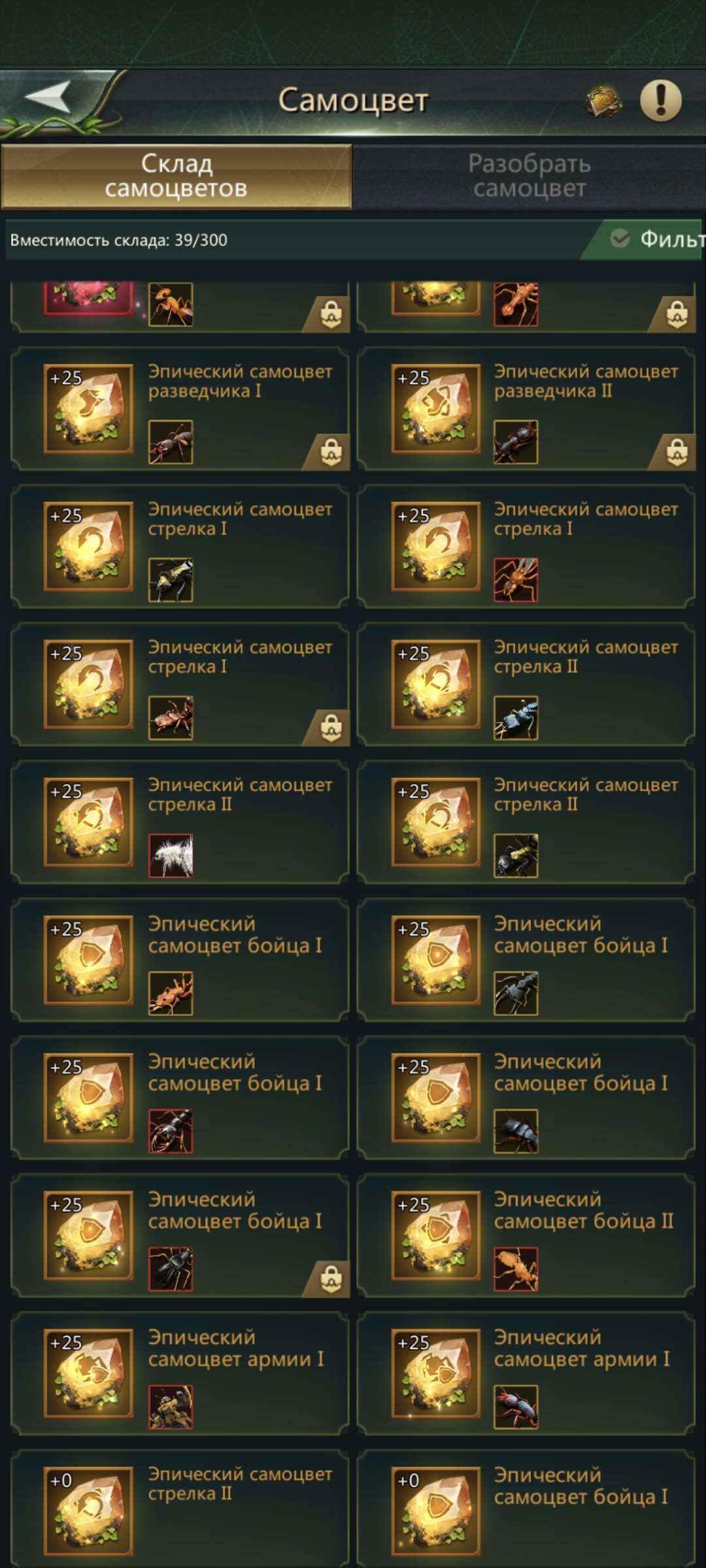706x1568 pixels.
Task: Select the stag beetle portrait under бойца I
Action: [x=171, y=1269]
